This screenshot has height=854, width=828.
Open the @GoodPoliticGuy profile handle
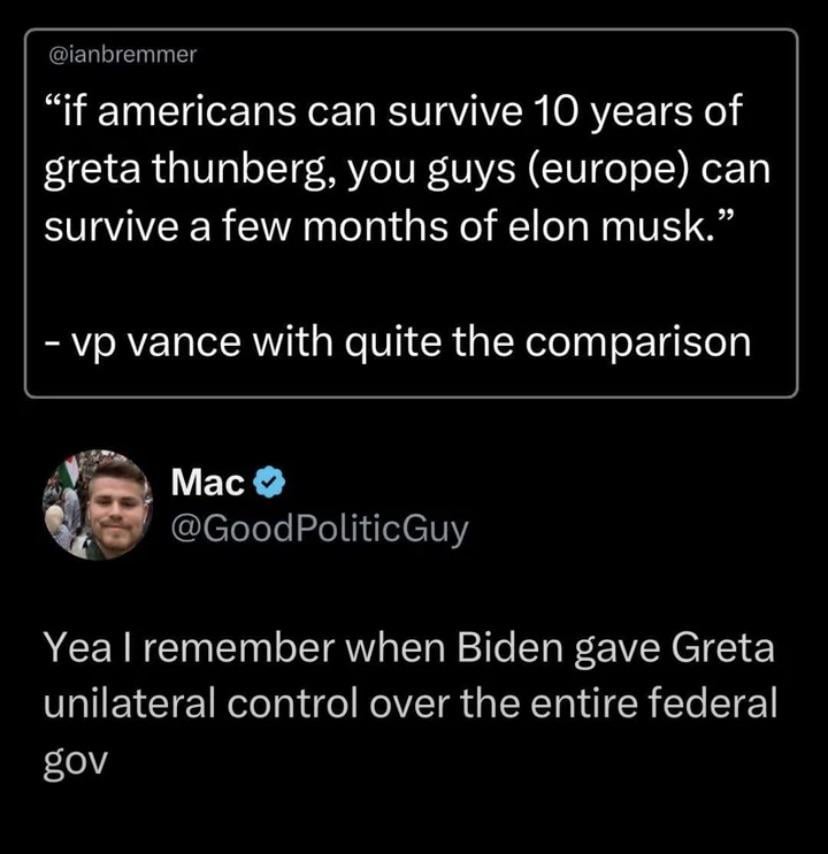[320, 529]
